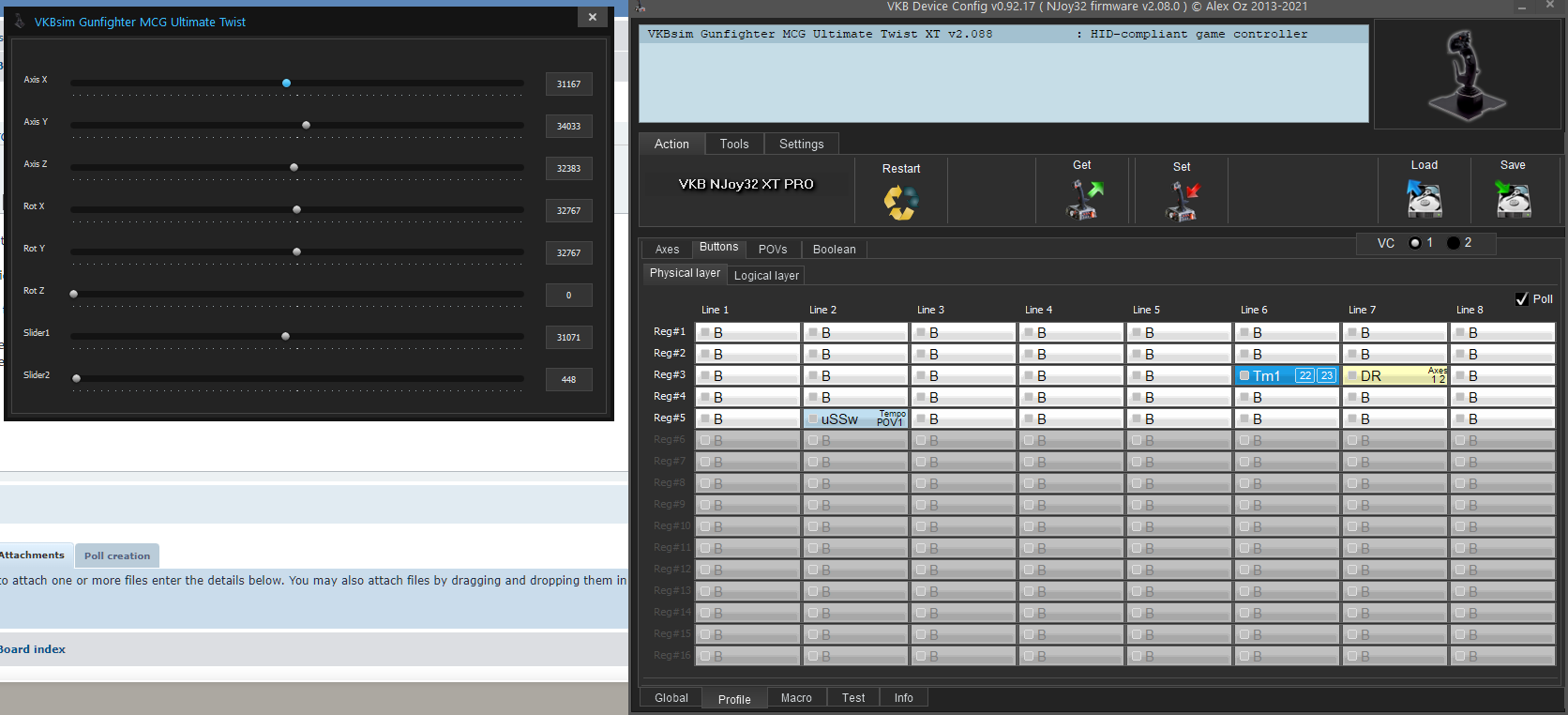Open the Global bottom tab

[671, 697]
